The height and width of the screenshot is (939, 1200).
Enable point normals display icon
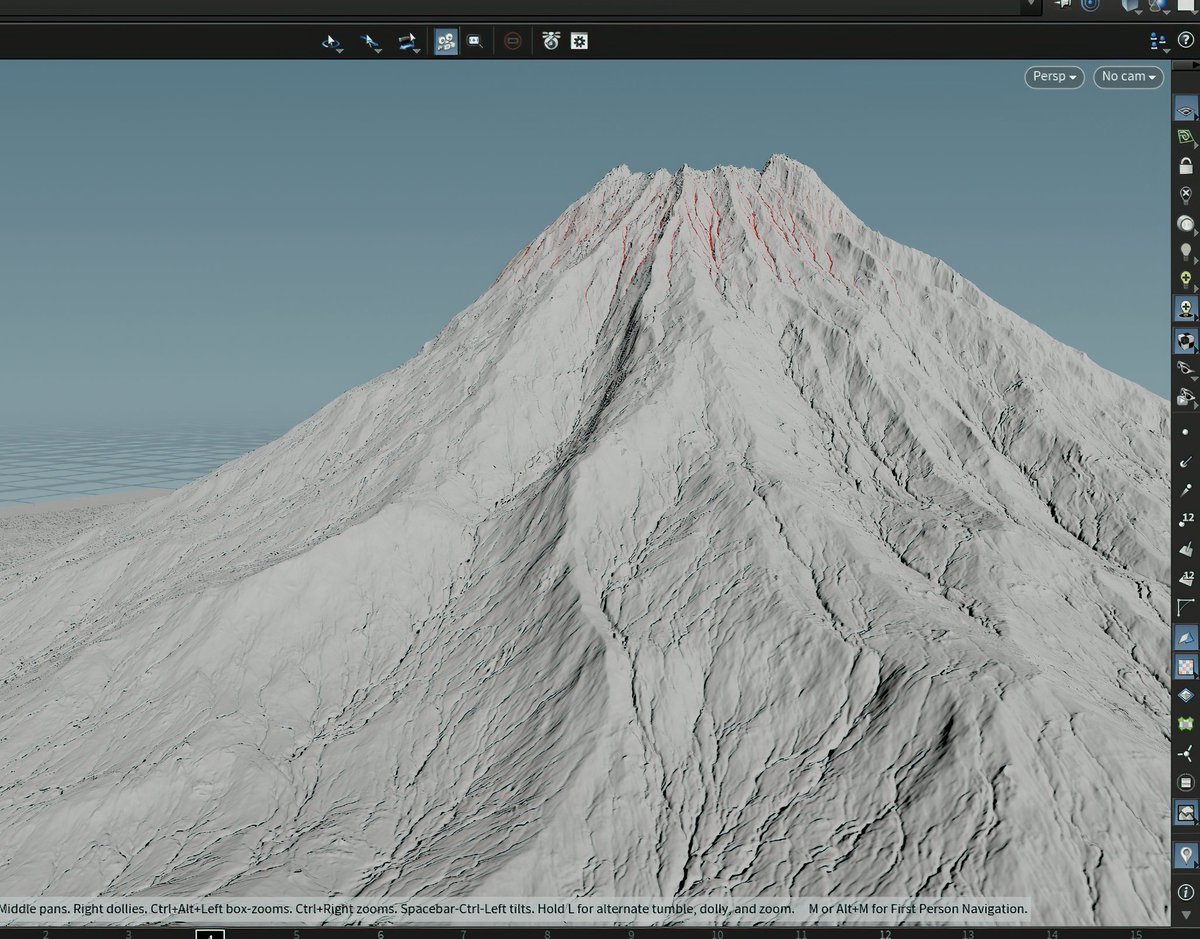point(1185,461)
